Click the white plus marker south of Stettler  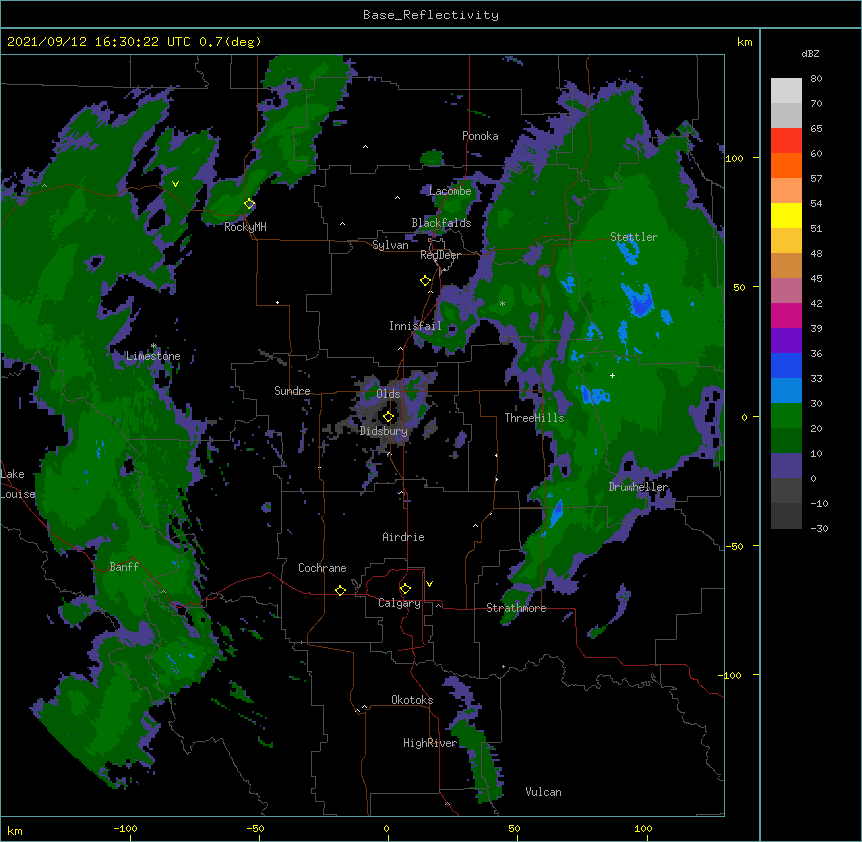[x=612, y=375]
